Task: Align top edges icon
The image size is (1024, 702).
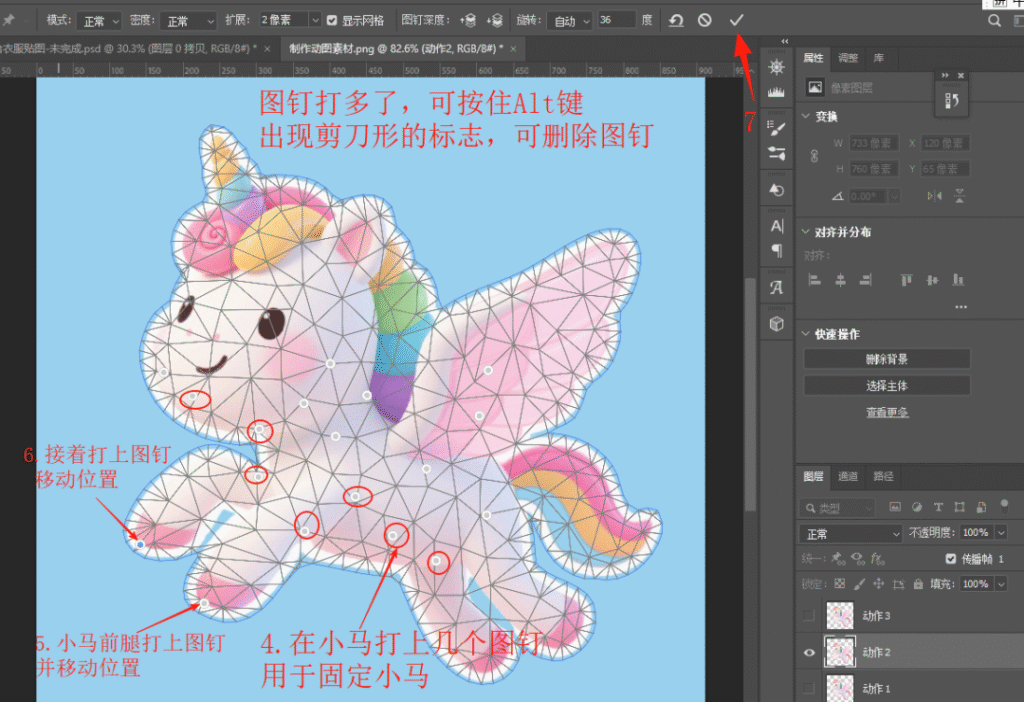Action: [x=906, y=280]
